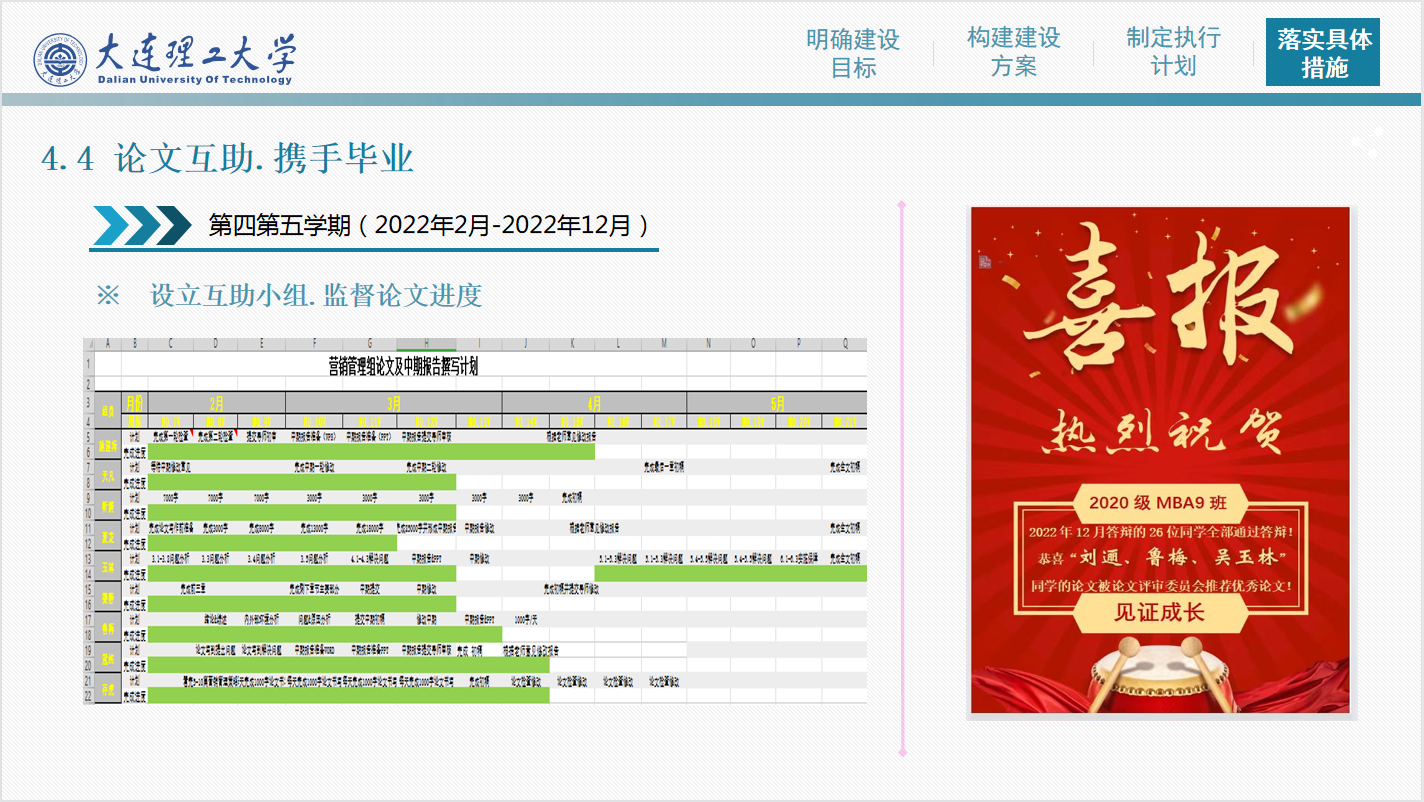Switch to the 制定执行计划 tab
The height and width of the screenshot is (802, 1424).
coord(1173,52)
